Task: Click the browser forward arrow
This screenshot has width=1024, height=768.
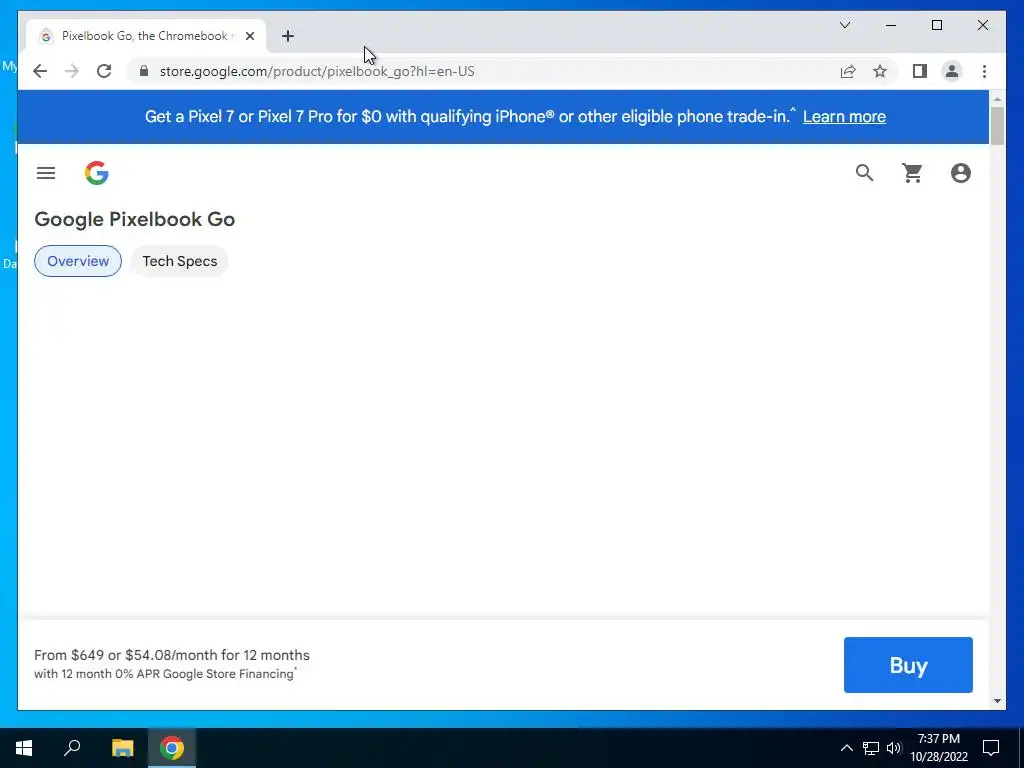Action: click(x=72, y=71)
